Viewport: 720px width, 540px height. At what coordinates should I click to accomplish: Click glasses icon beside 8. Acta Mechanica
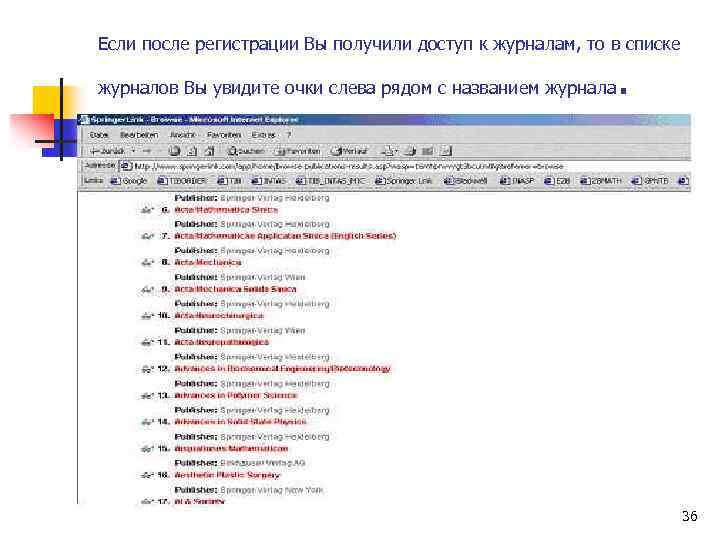click(147, 264)
